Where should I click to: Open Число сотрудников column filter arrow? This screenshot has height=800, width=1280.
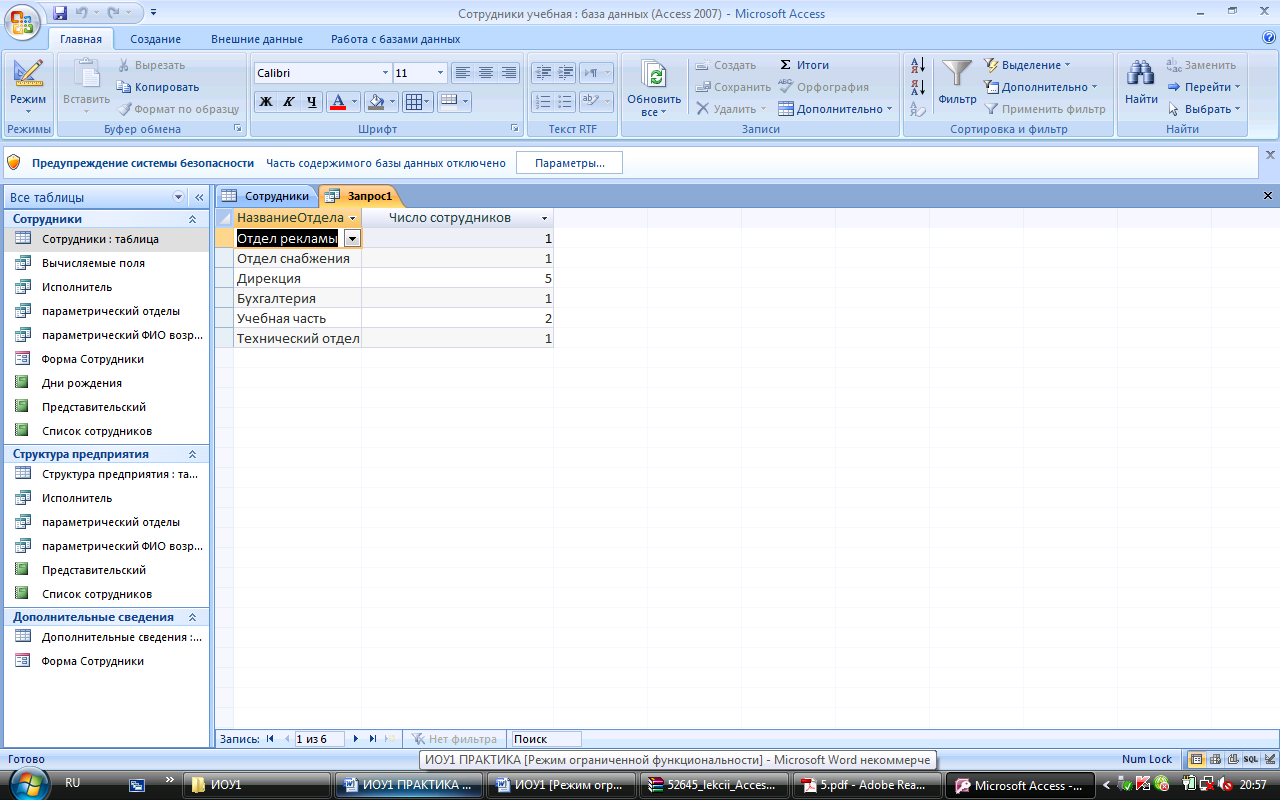pyautogui.click(x=545, y=218)
